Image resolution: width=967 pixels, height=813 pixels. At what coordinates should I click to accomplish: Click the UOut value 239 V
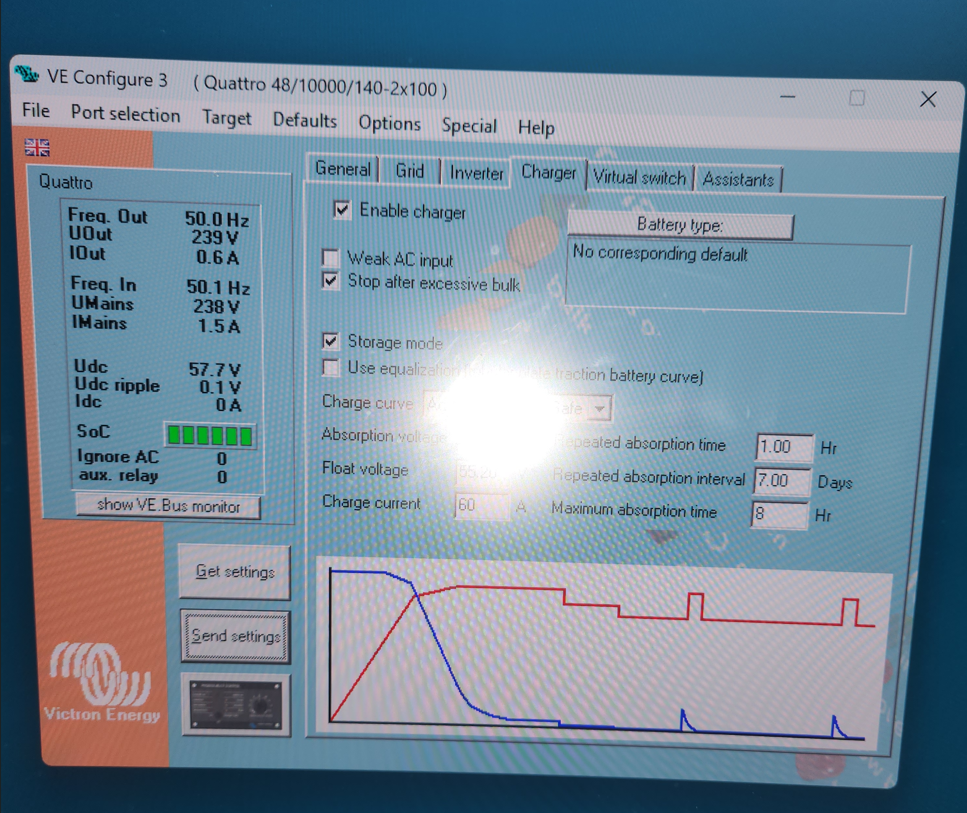click(215, 237)
